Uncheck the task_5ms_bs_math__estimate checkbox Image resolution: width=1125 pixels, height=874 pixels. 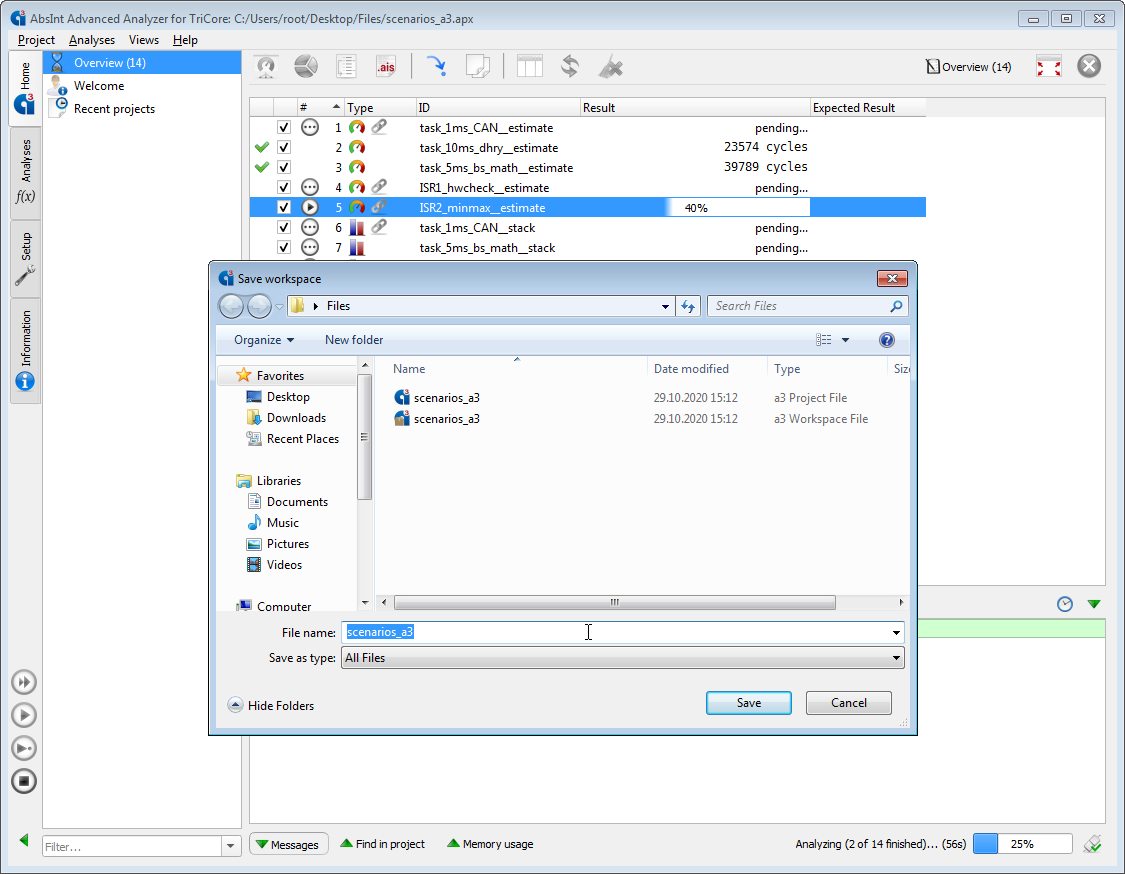284,168
